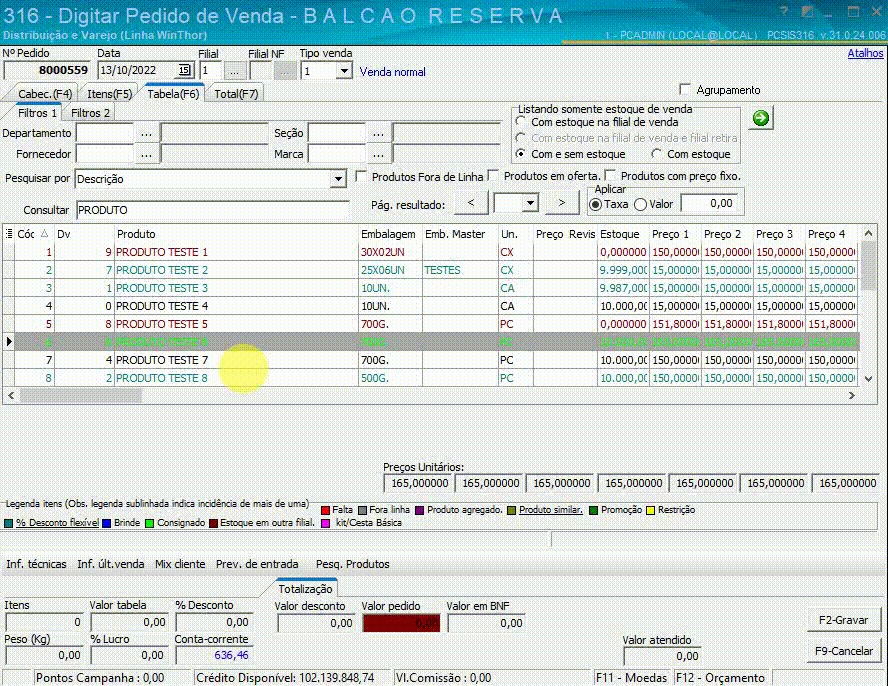Open the Tipo venda dropdown
The width and height of the screenshot is (888, 686).
pos(344,71)
